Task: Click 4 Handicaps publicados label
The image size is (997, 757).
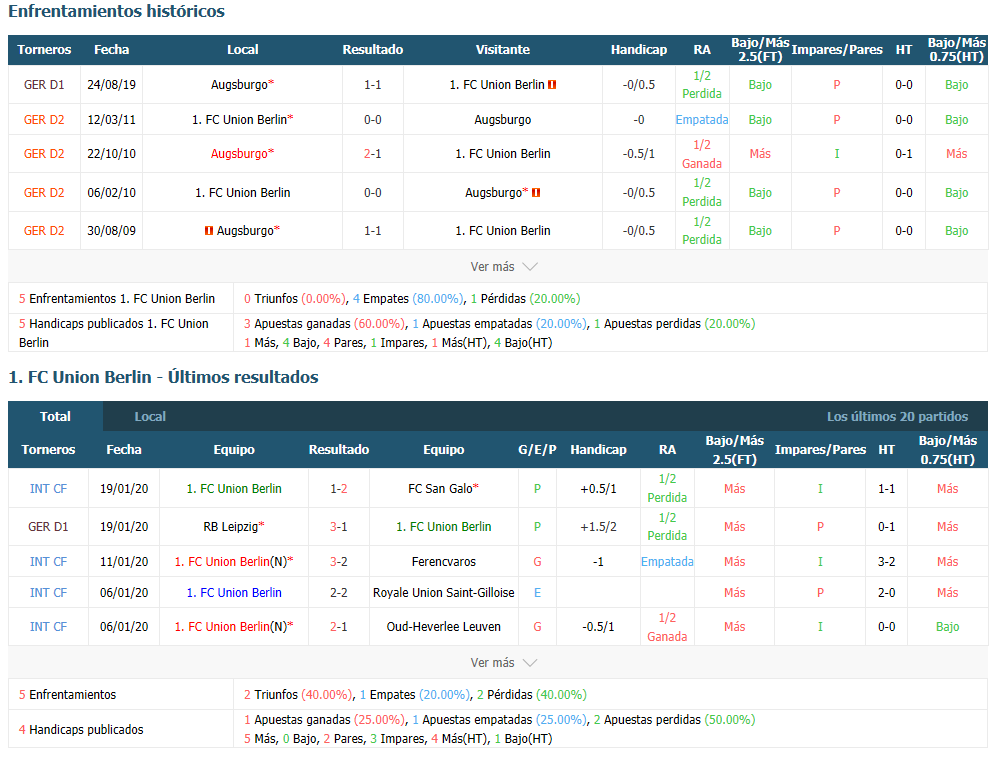Action: point(81,730)
